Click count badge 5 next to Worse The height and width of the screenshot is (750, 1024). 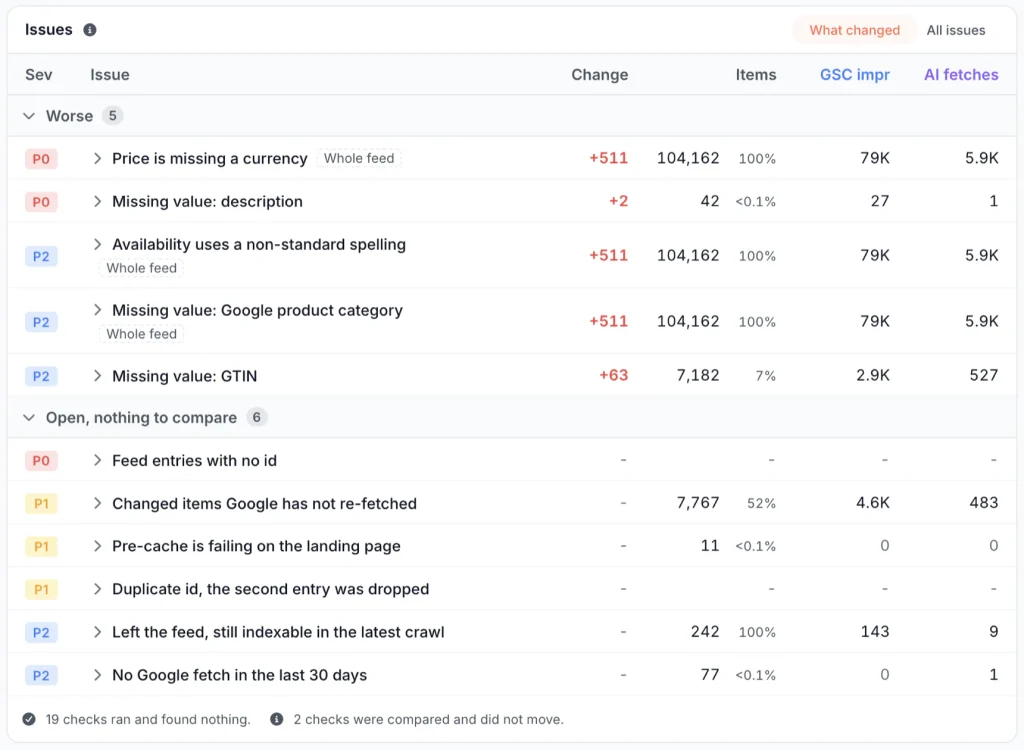(x=112, y=116)
